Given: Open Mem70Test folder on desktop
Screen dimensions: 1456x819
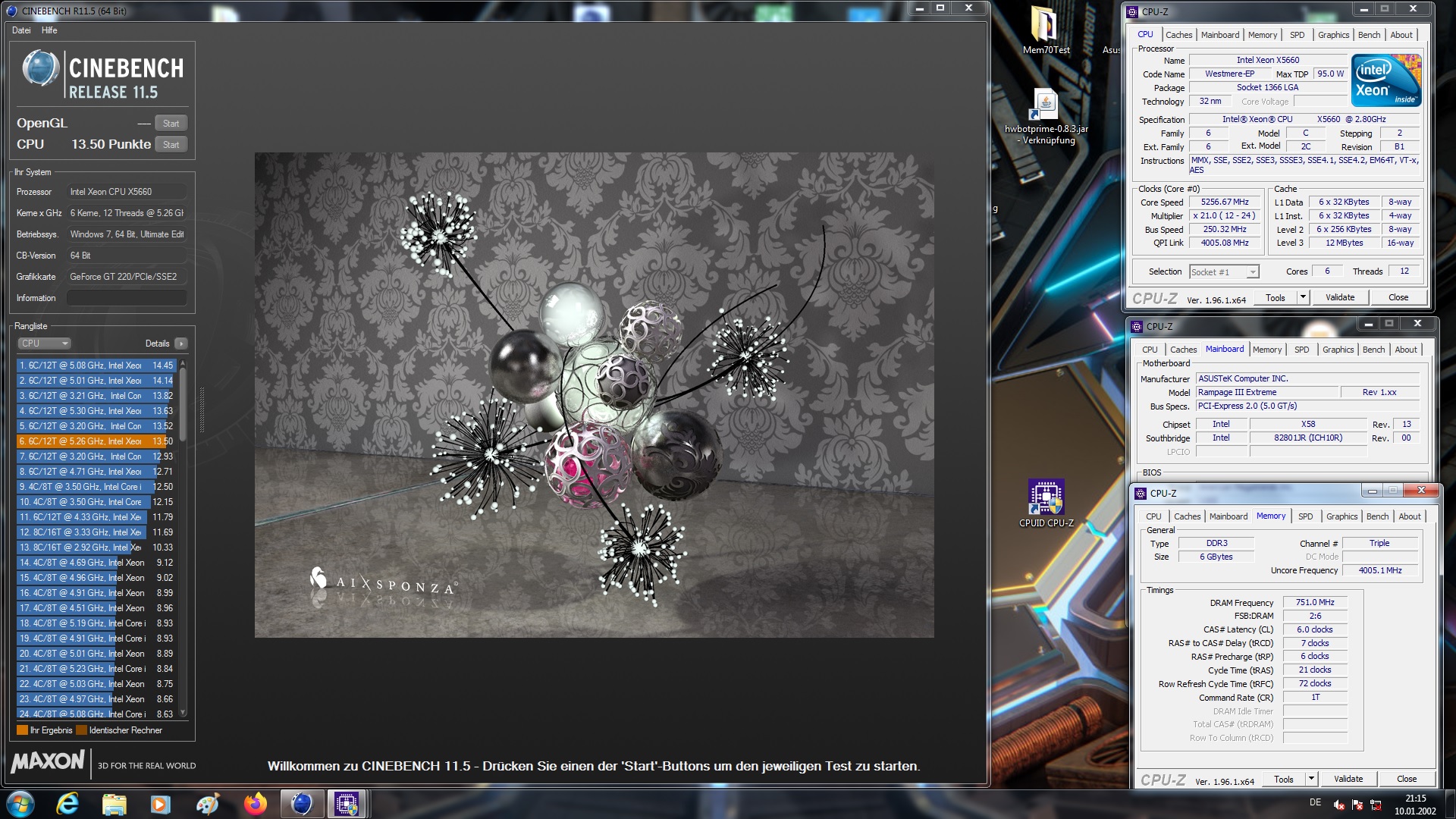Looking at the screenshot, I should [1046, 30].
